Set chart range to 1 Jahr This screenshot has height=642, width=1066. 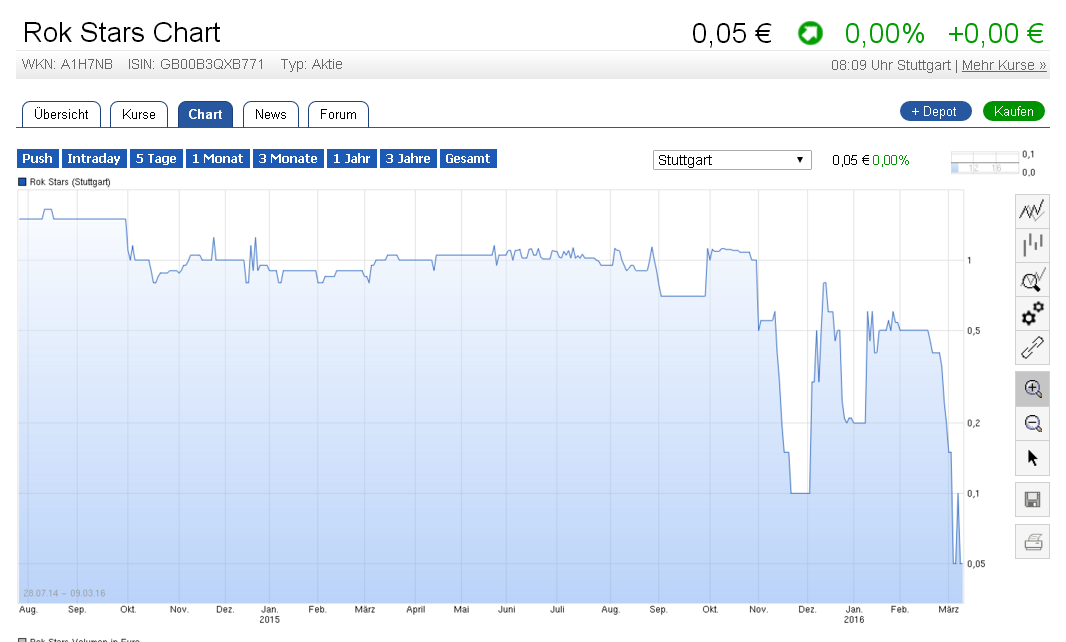click(351, 158)
